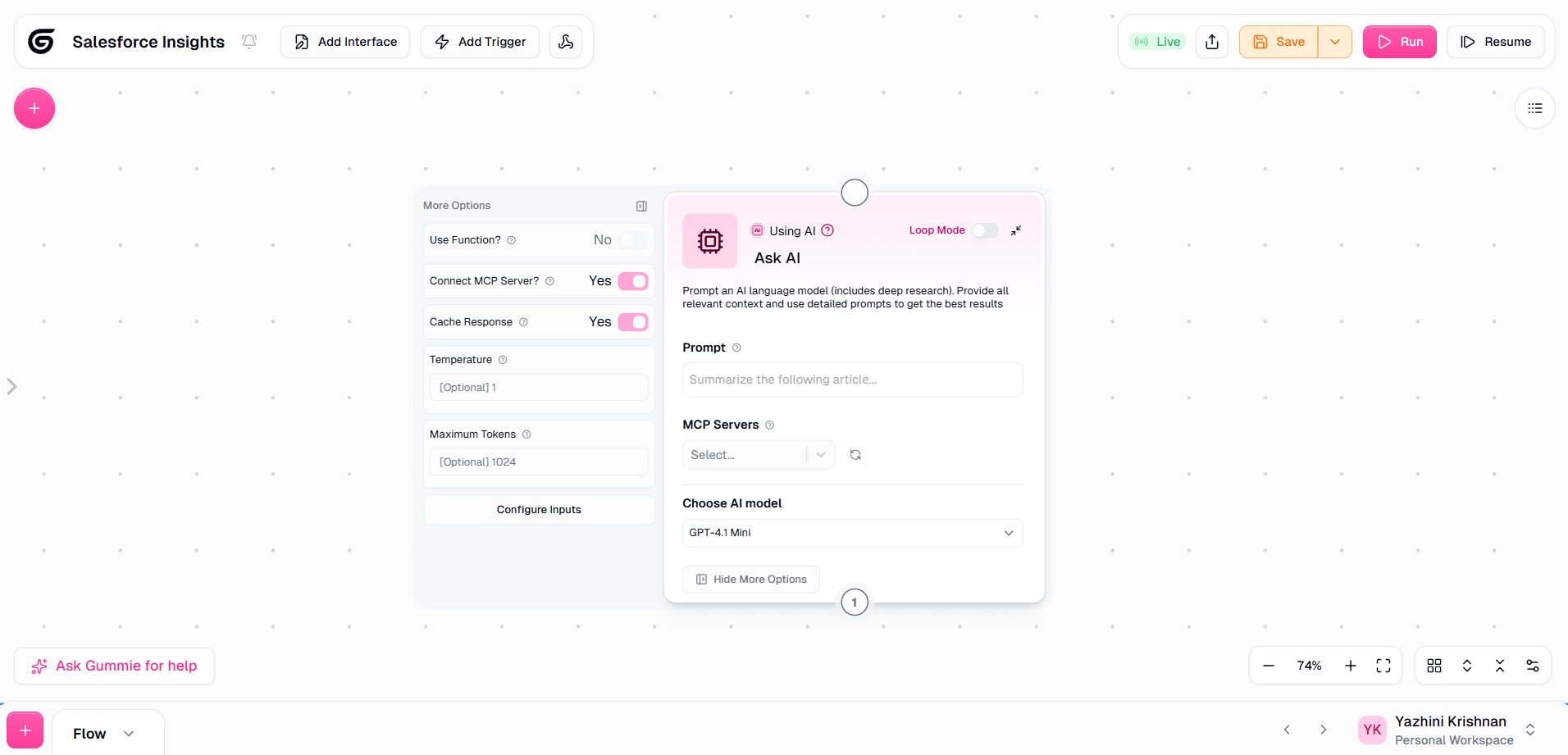Screen dimensions: 1568x755
Task: Click the fit-to-screen icon
Action: (x=1383, y=666)
